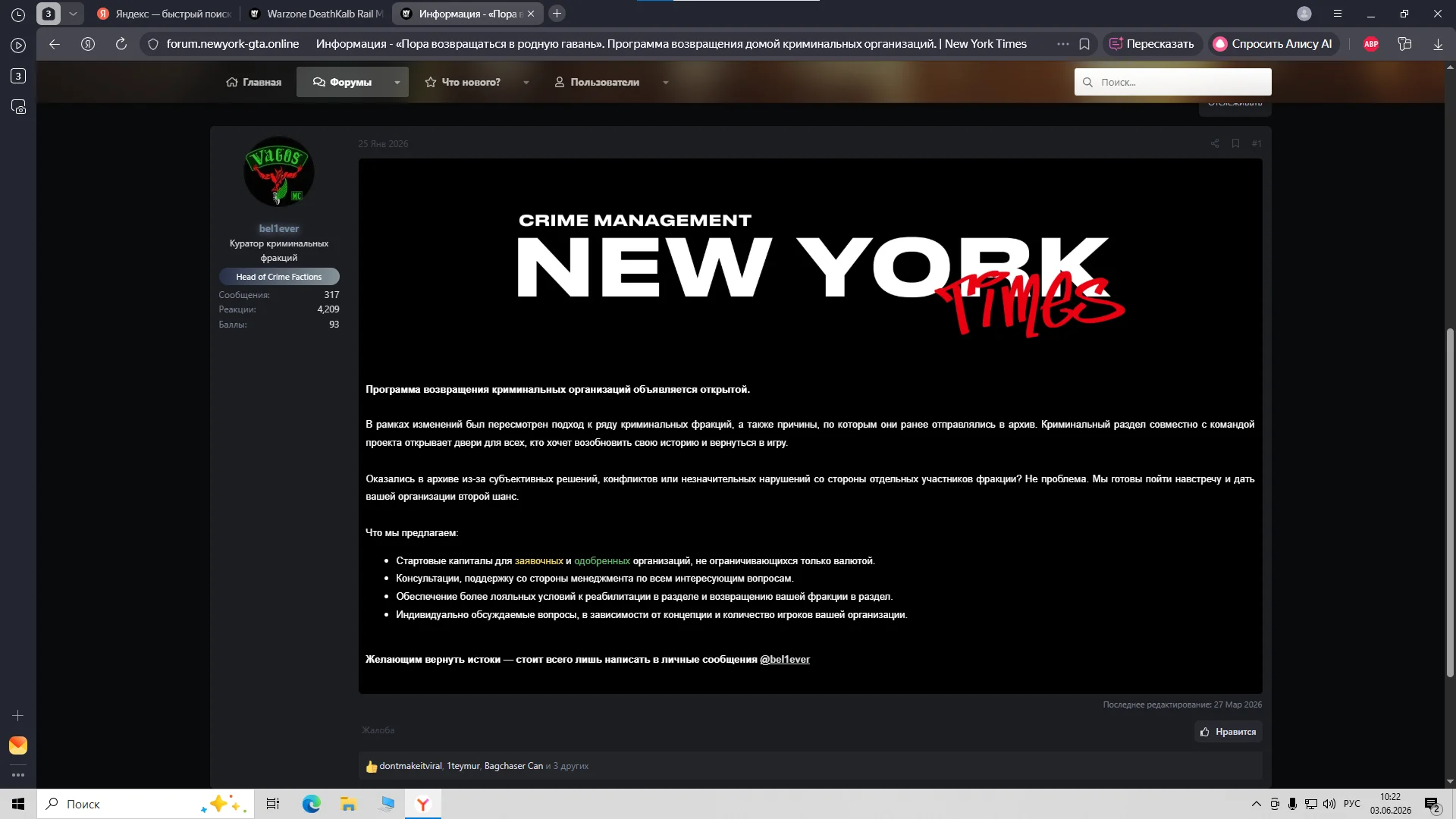Image resolution: width=1456 pixels, height=819 pixels.
Task: Open browser downloads arrow icon
Action: 1438,44
